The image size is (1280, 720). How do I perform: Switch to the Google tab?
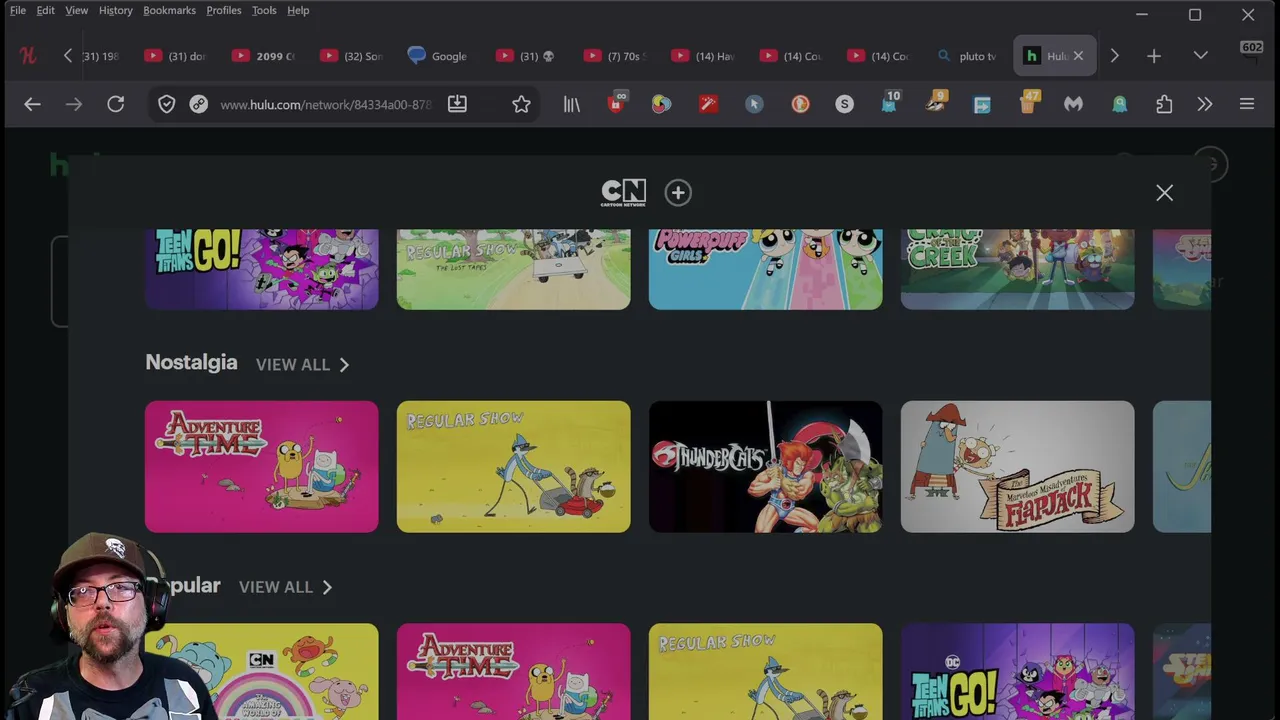(438, 56)
